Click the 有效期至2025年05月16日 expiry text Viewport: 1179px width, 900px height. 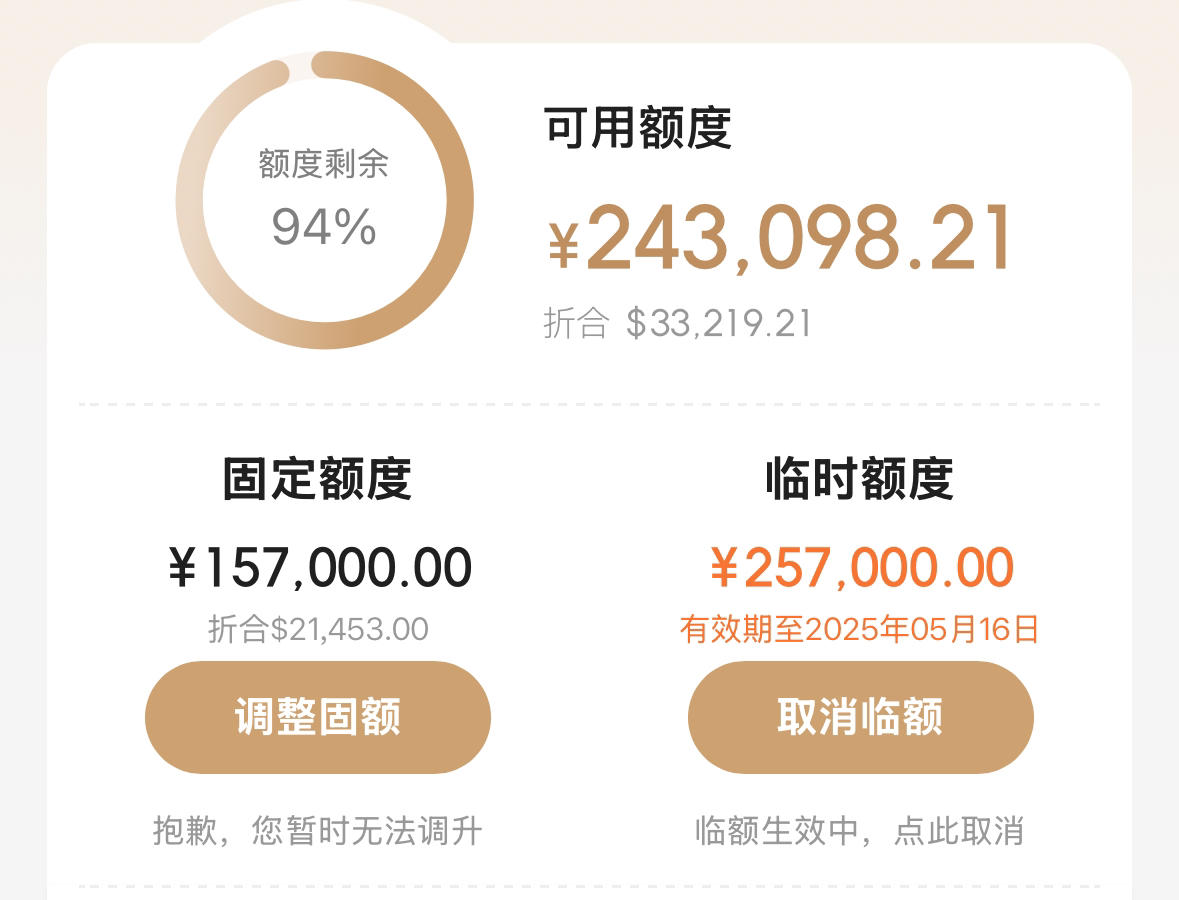click(x=859, y=629)
